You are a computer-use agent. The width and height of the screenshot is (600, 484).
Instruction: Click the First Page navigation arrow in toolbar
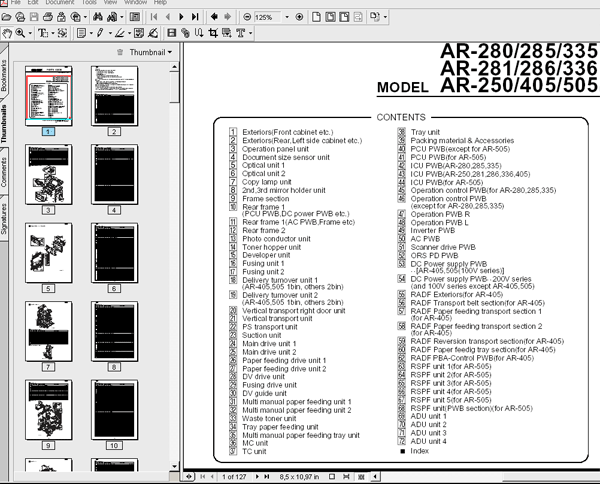pos(153,17)
